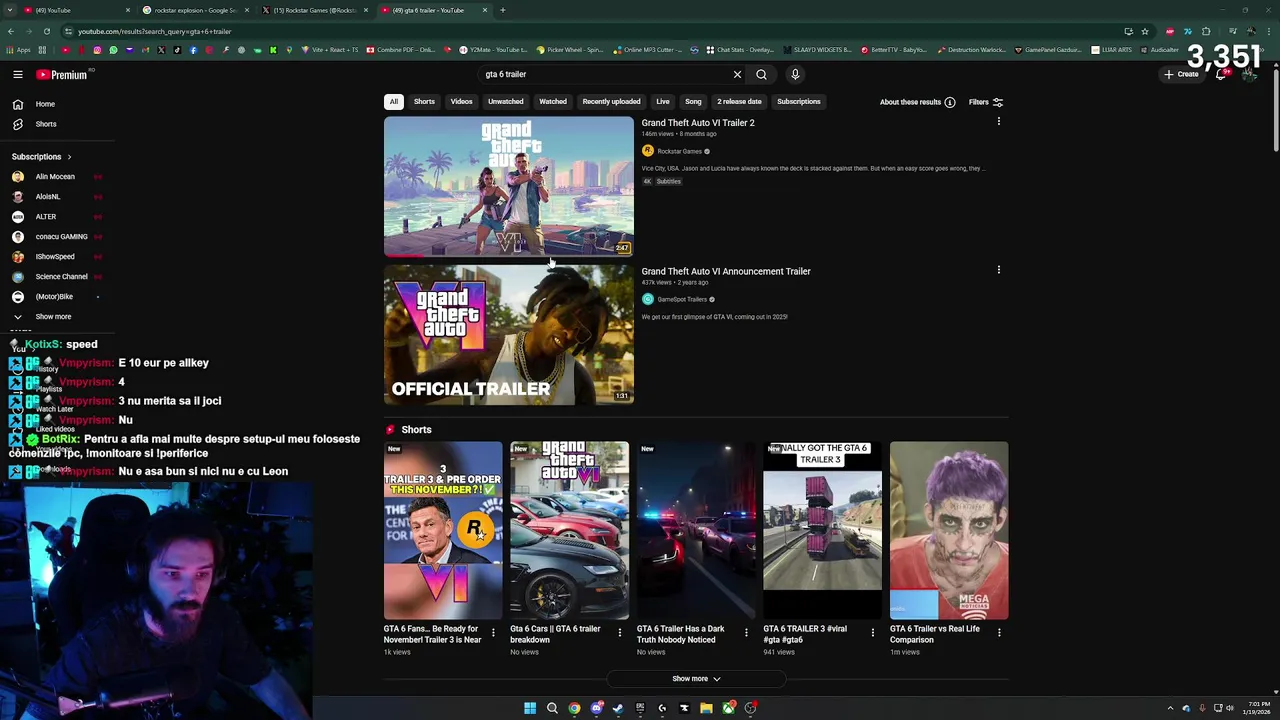The height and width of the screenshot is (720, 1280).
Task: Open the Apps bookmark
Action: point(18,49)
